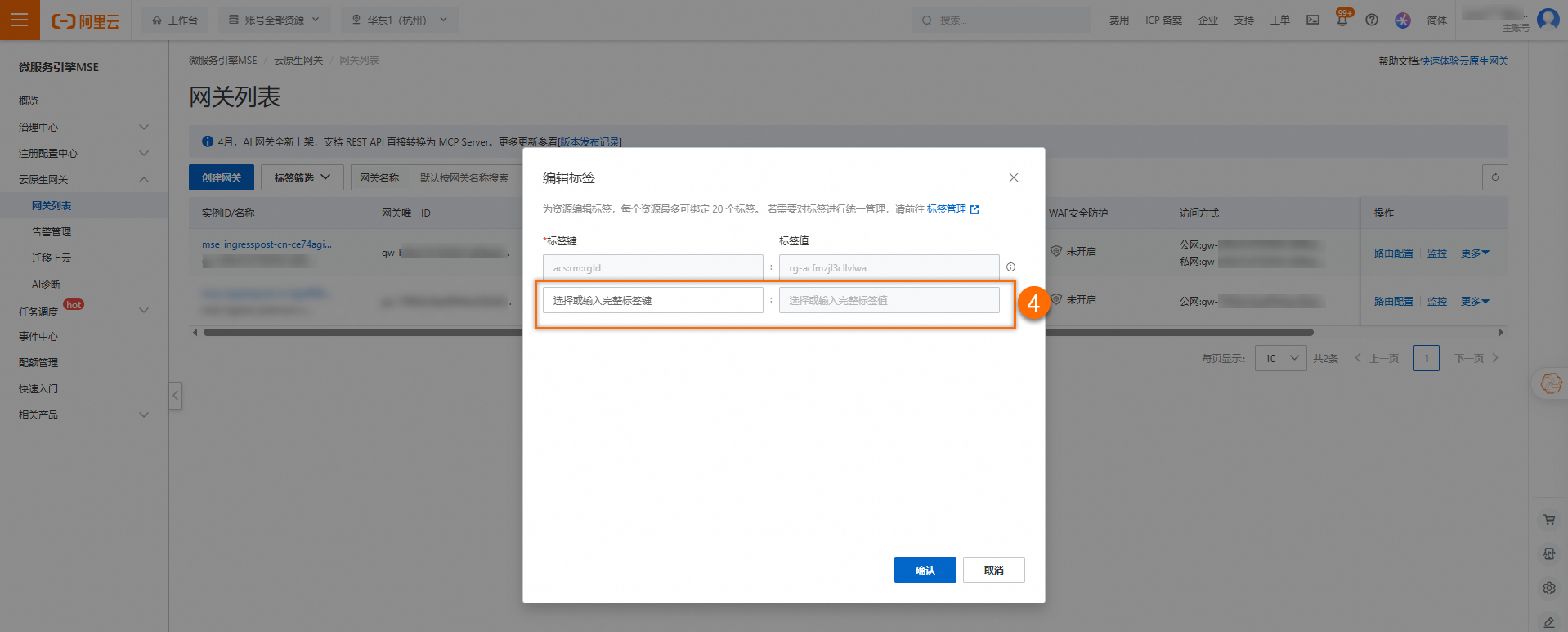Click the external link icon beside 标签管理

974,209
